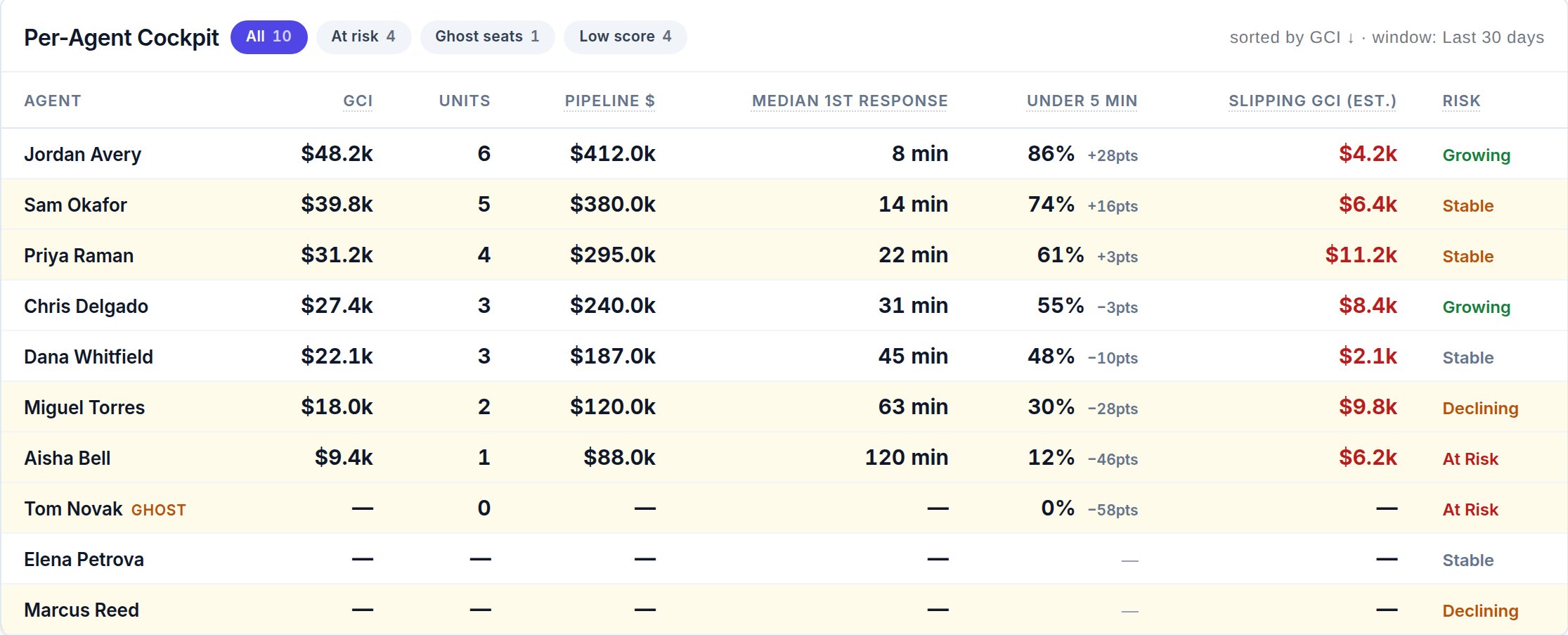Click the 63 min response value
Screen dimensions: 1568x635
(x=913, y=406)
